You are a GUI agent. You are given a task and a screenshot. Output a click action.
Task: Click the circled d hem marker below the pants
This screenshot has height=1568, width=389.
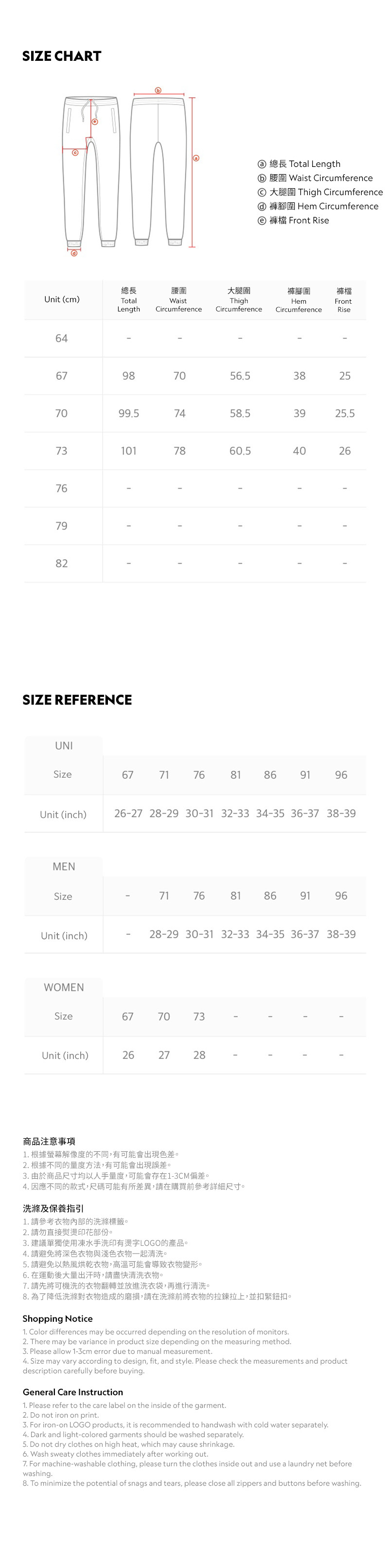tap(74, 253)
